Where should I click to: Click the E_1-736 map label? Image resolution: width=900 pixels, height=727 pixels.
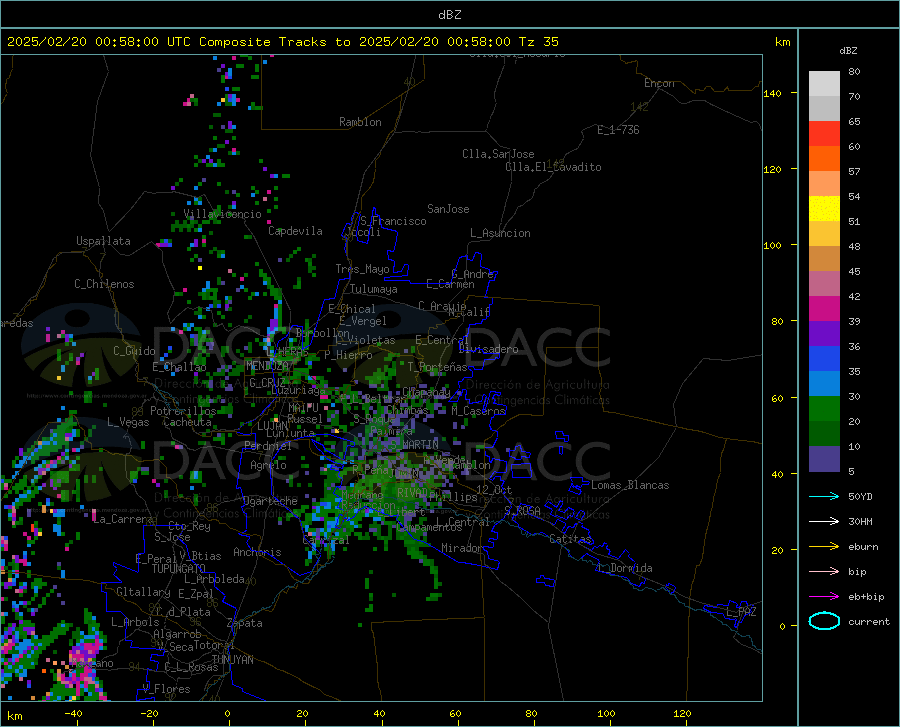[618, 130]
